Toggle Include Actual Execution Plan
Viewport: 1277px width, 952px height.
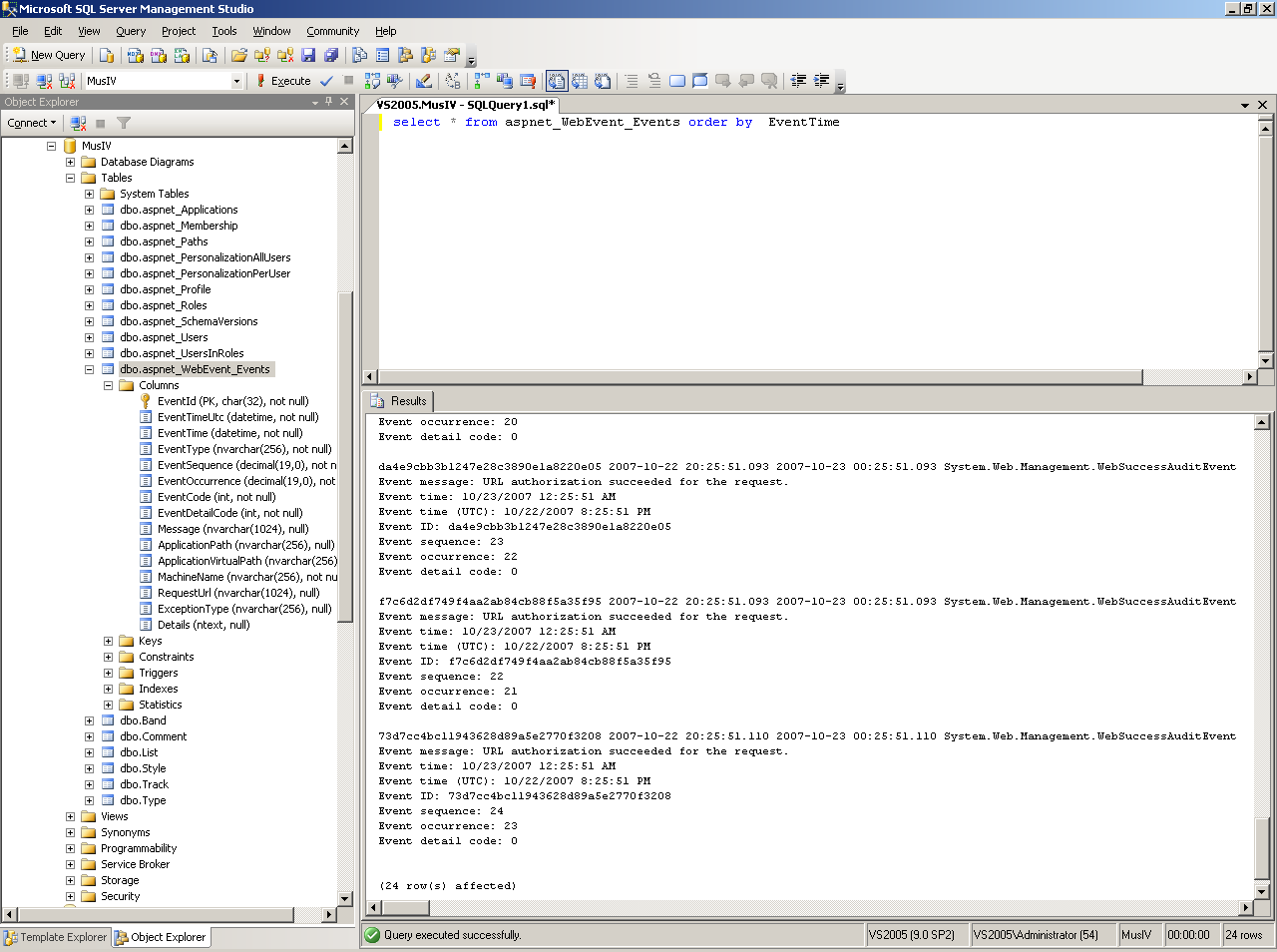pyautogui.click(x=482, y=81)
